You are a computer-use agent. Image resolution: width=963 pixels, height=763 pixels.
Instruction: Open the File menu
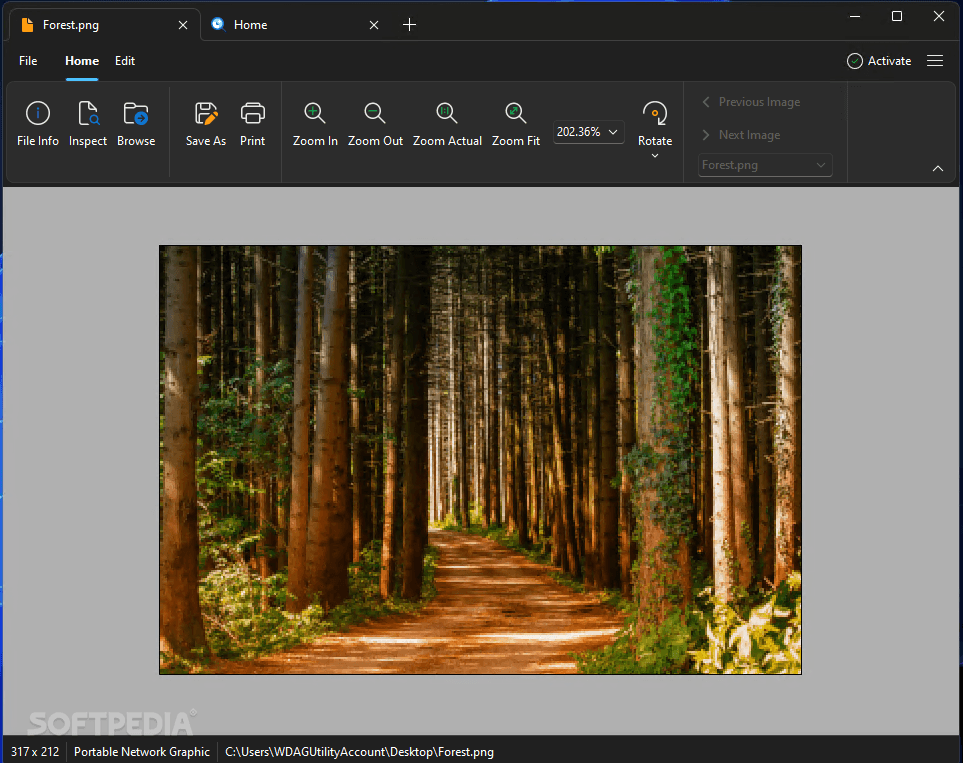click(x=28, y=61)
